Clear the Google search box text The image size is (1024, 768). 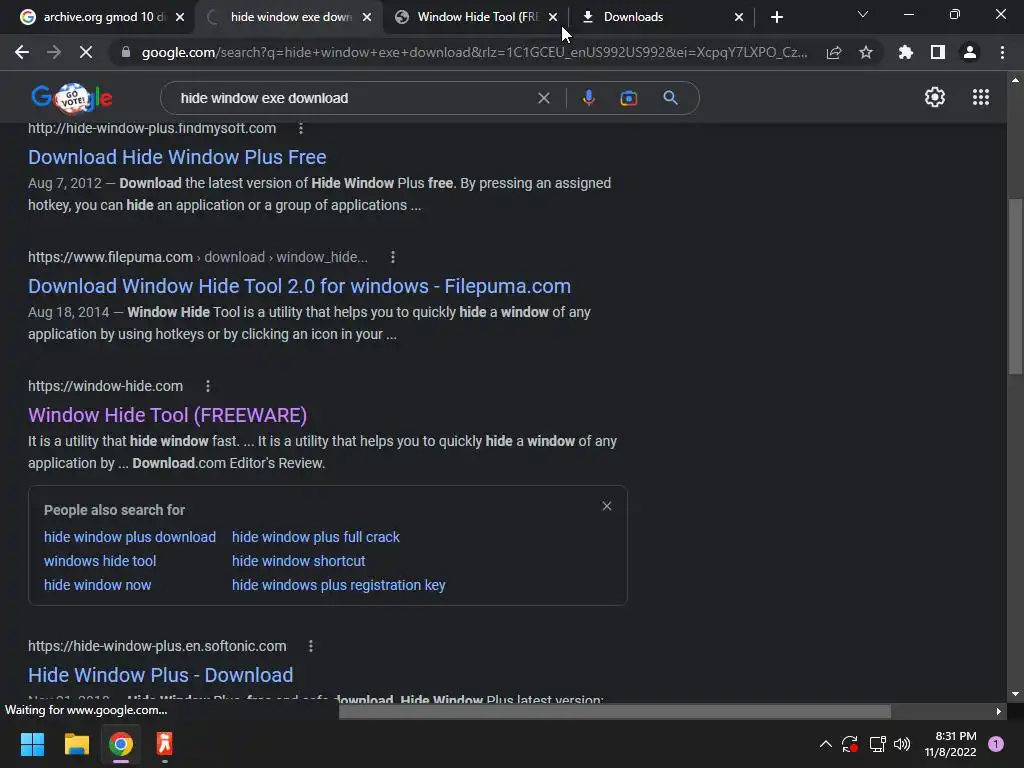click(x=543, y=98)
